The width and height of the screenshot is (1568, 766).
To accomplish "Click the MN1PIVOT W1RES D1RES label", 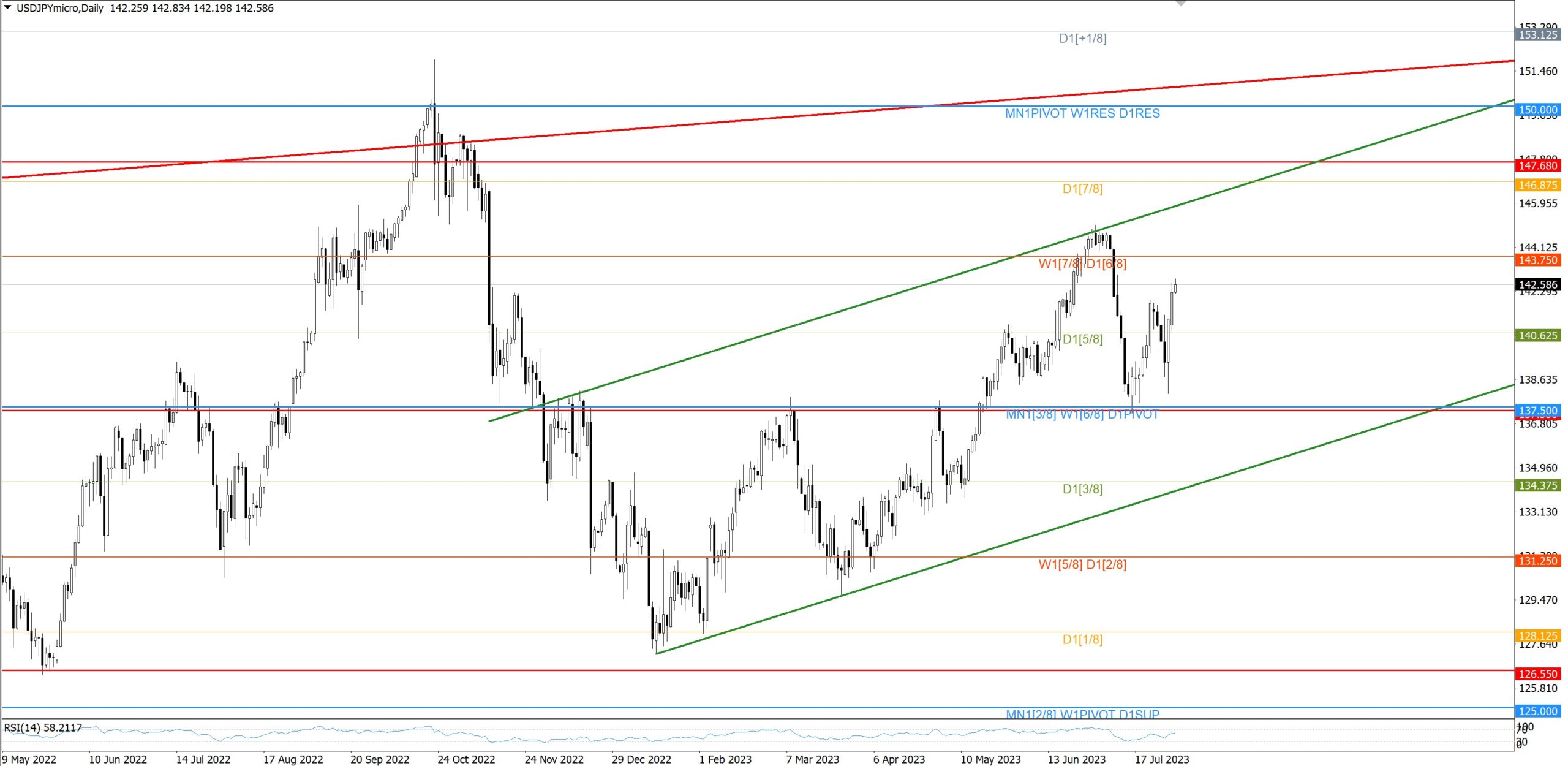I will coord(1082,113).
